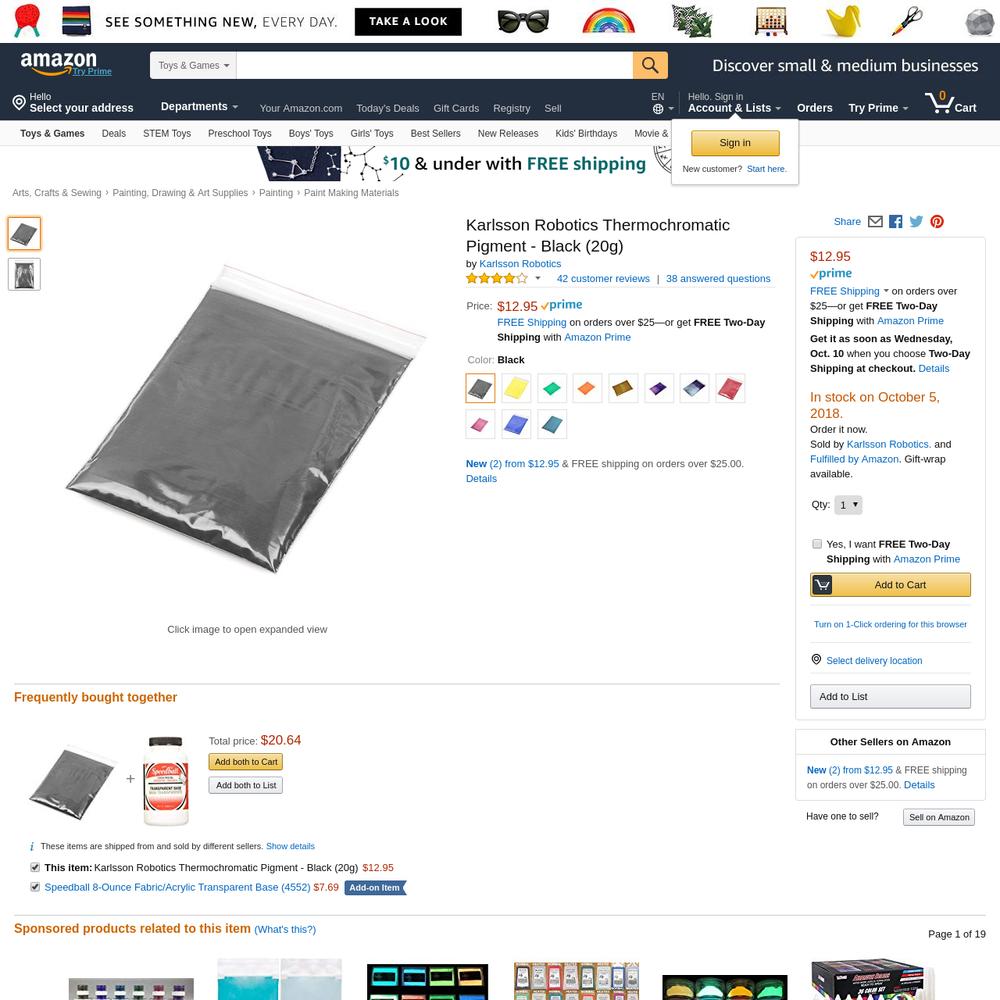Click the yellow Sign in button
The height and width of the screenshot is (1000, 1000).
[735, 143]
